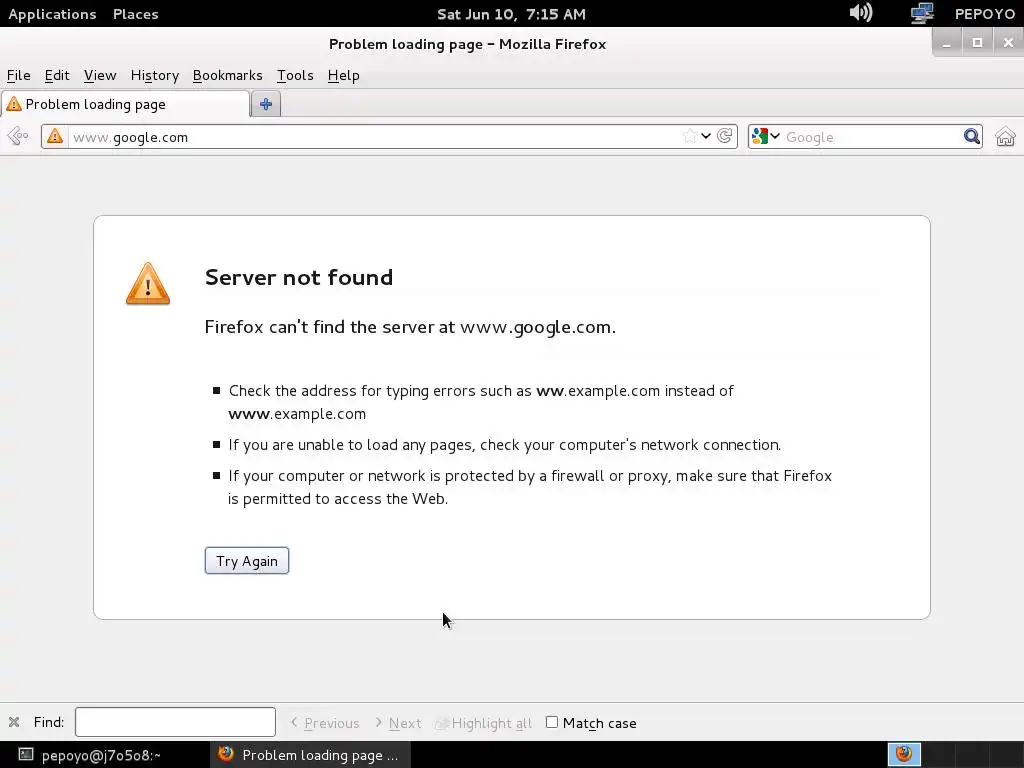The width and height of the screenshot is (1024, 768).
Task: Focus the Find text field
Action: coord(175,722)
